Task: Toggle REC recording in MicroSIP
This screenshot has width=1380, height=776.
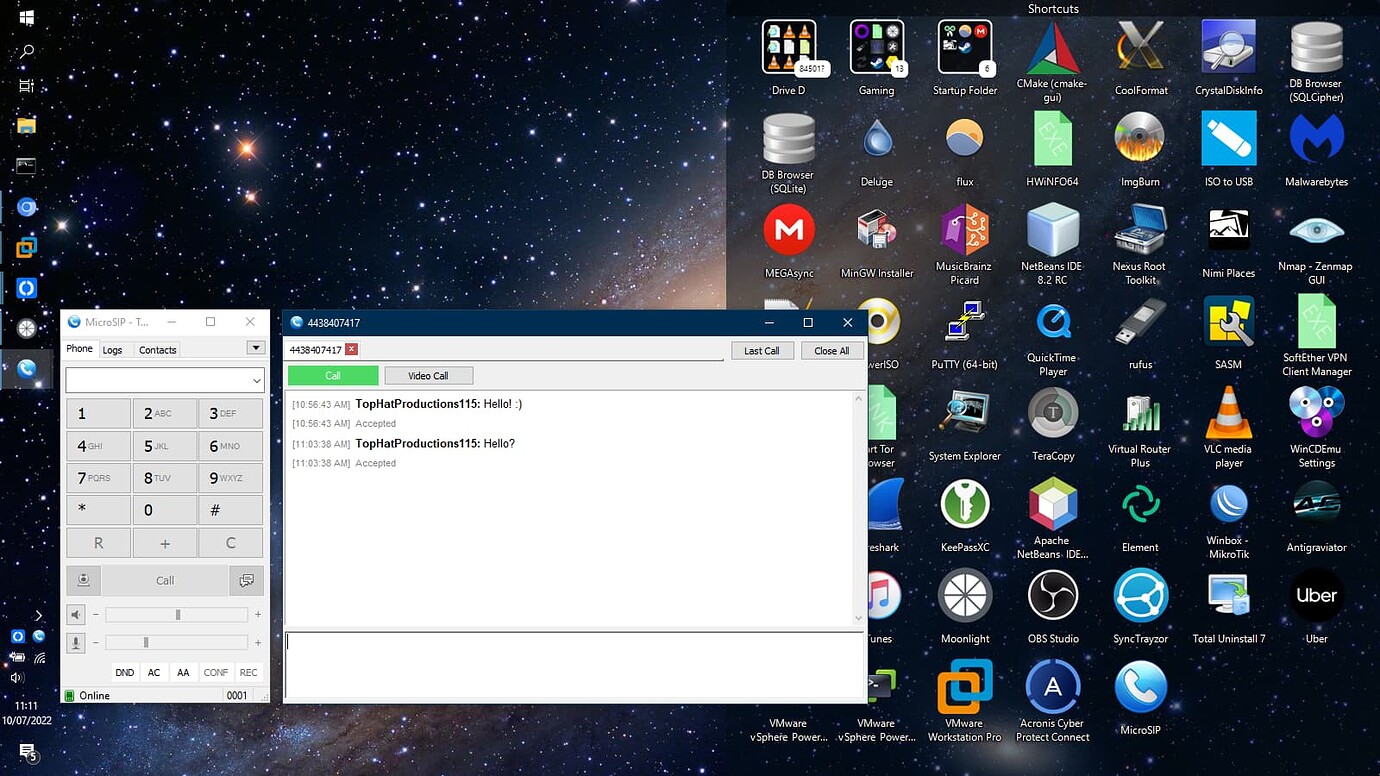Action: pyautogui.click(x=248, y=672)
